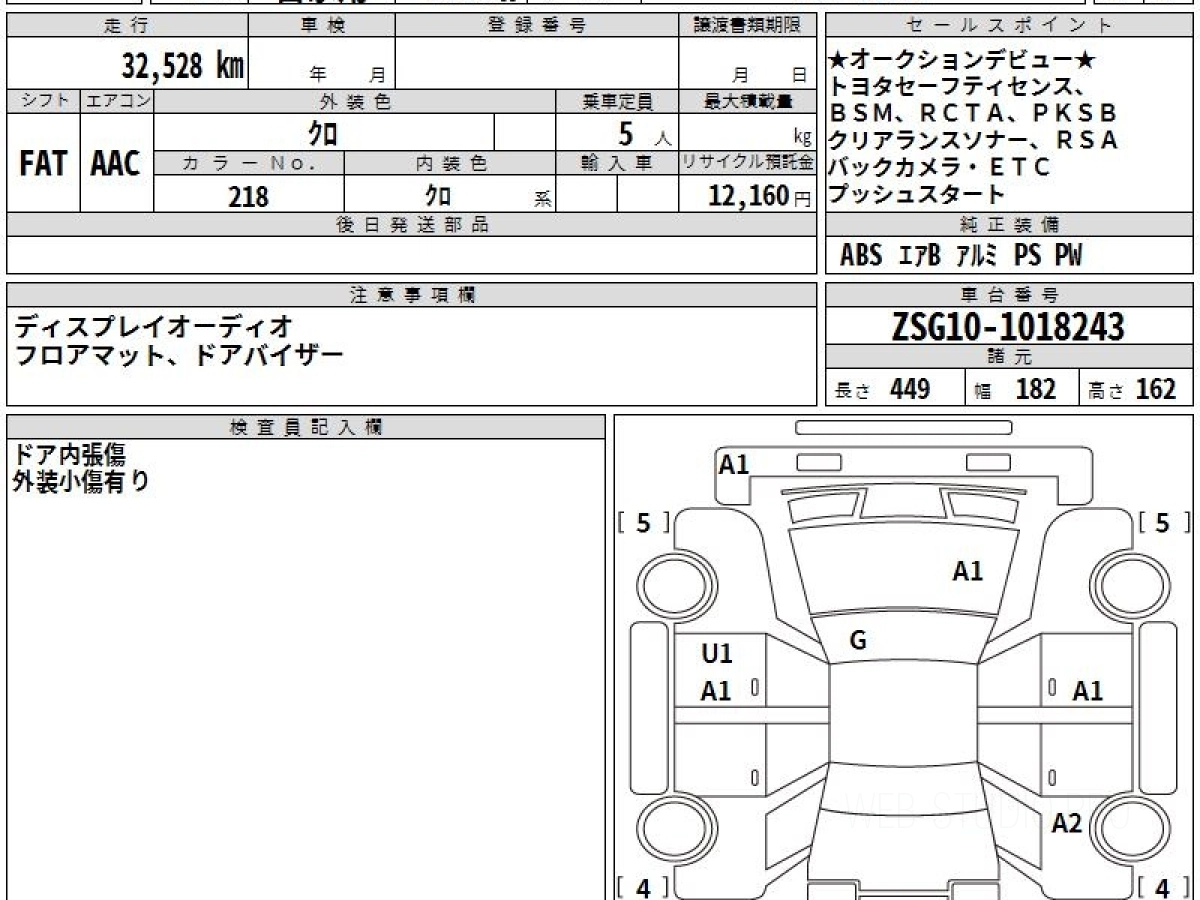
Task: Select the ディスプレイオーディオ note line
Action: [x=154, y=326]
